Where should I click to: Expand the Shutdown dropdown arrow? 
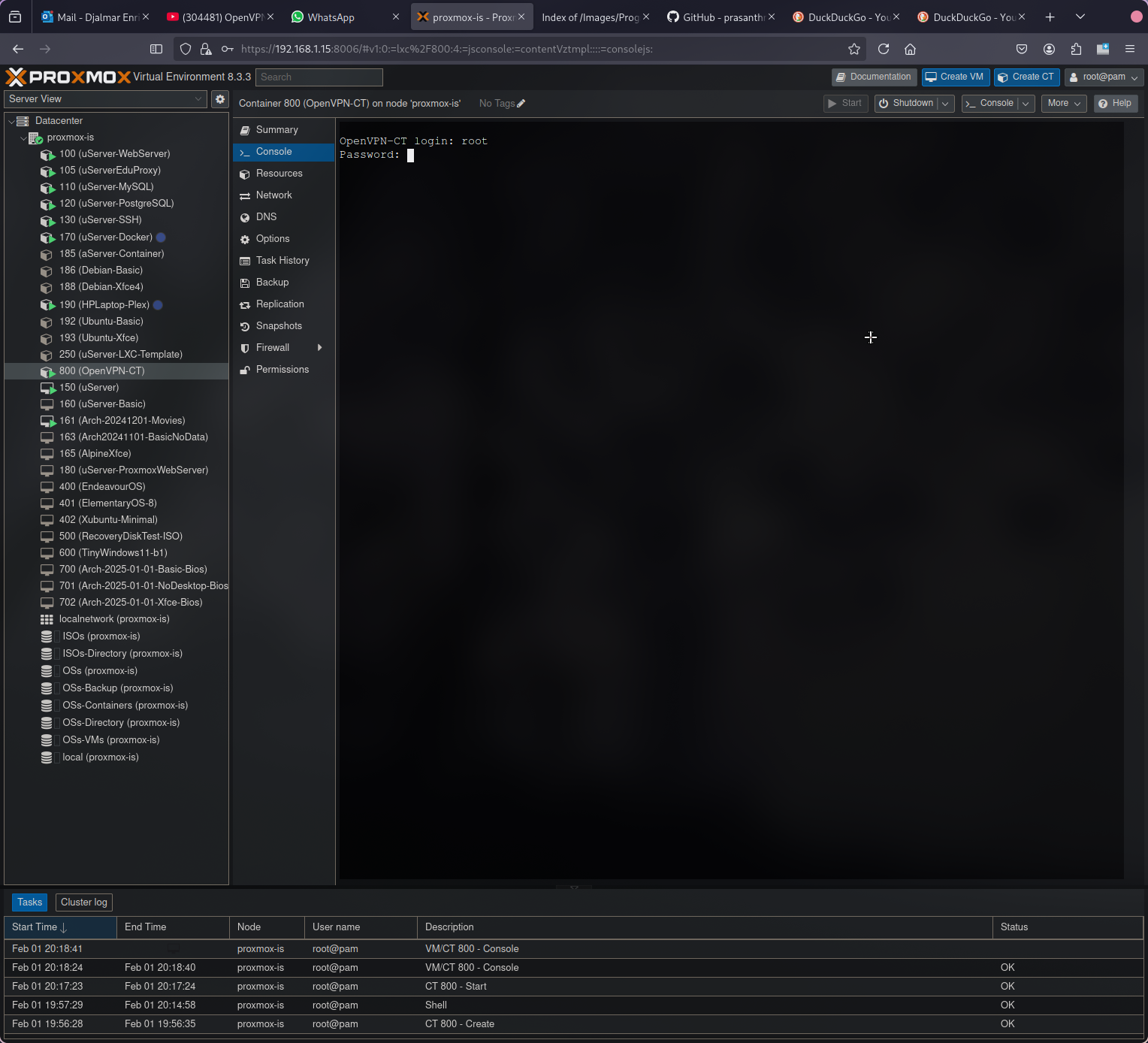946,104
